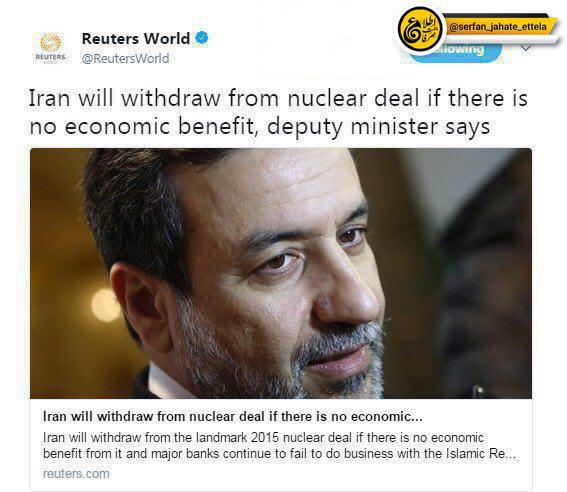The width and height of the screenshot is (567, 492).
Task: Visit the reuters.com domain link
Action: pyautogui.click(x=76, y=474)
